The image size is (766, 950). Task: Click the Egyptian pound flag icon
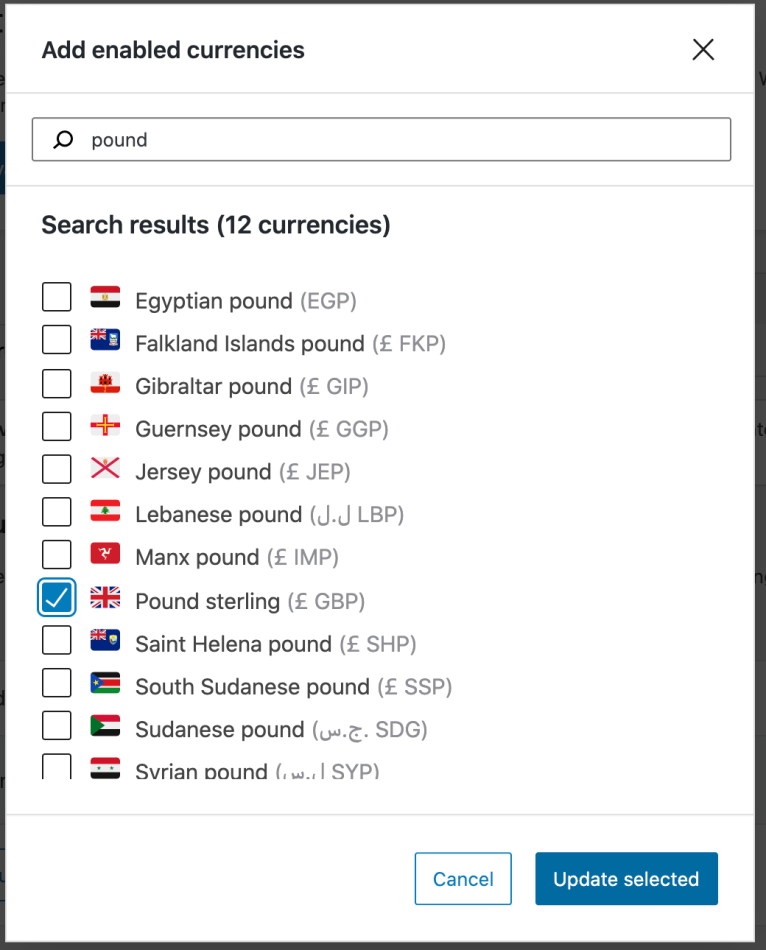pyautogui.click(x=105, y=297)
